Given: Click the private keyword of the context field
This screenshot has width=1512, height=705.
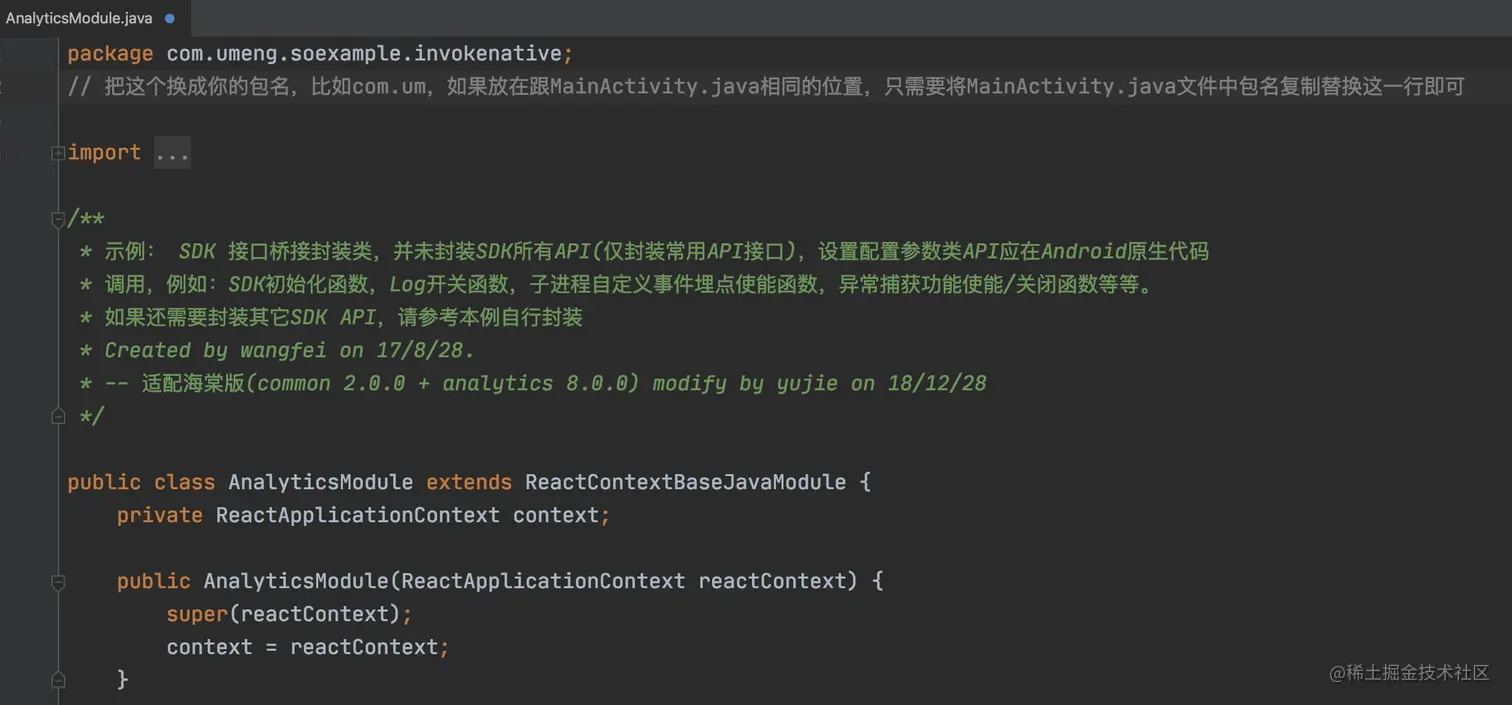Looking at the screenshot, I should [160, 515].
